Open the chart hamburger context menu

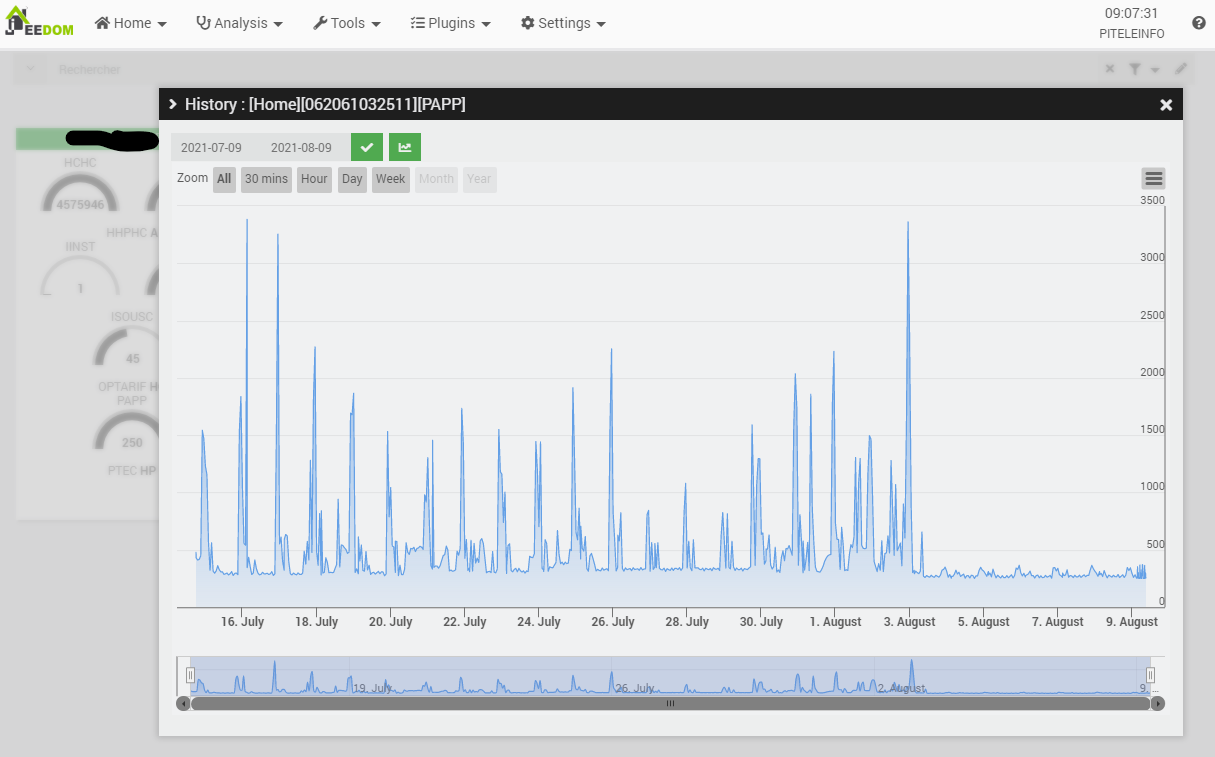click(1153, 179)
